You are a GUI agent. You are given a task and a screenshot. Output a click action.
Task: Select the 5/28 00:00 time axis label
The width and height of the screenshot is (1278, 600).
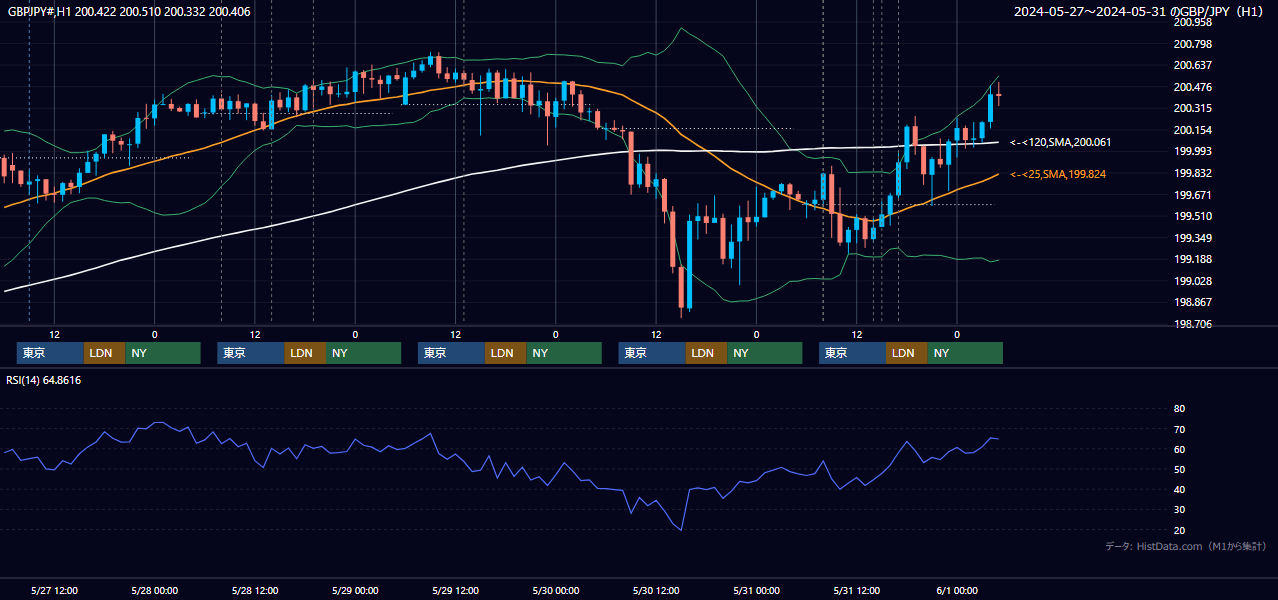coord(155,590)
